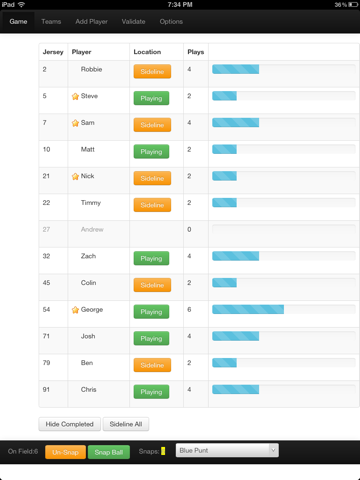Click the Un-Snap button
Screen dimensions: 360x480
click(x=65, y=452)
